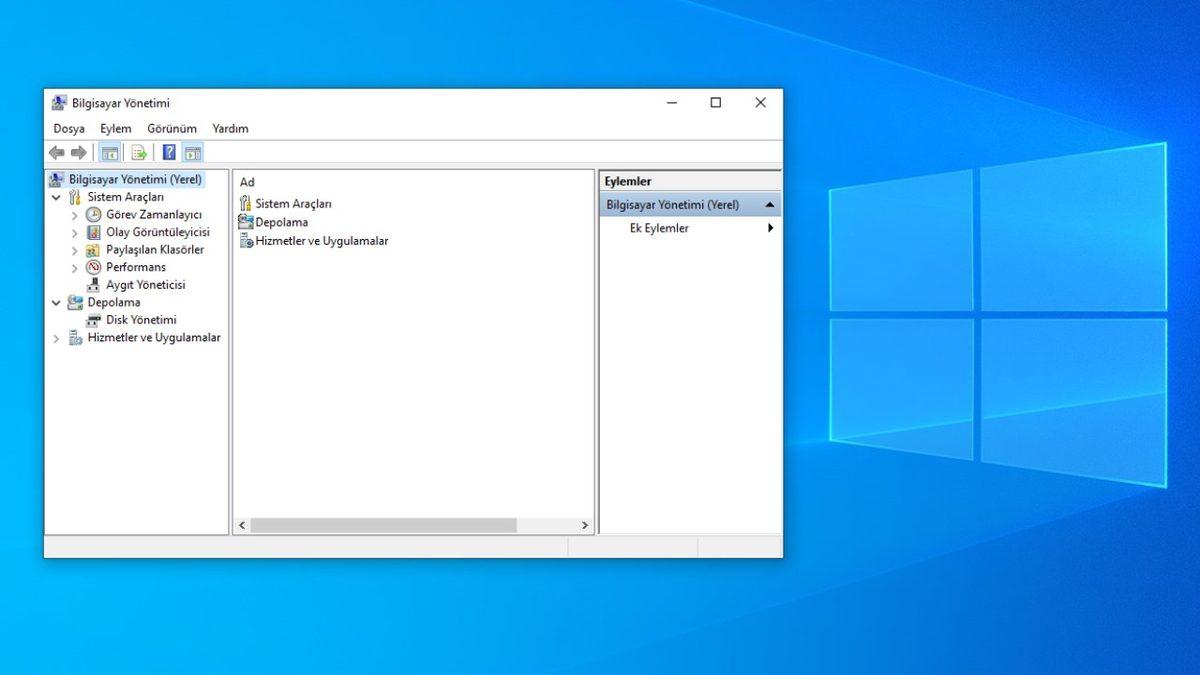
Task: Toggle the console tree visibility icon
Action: coord(110,152)
